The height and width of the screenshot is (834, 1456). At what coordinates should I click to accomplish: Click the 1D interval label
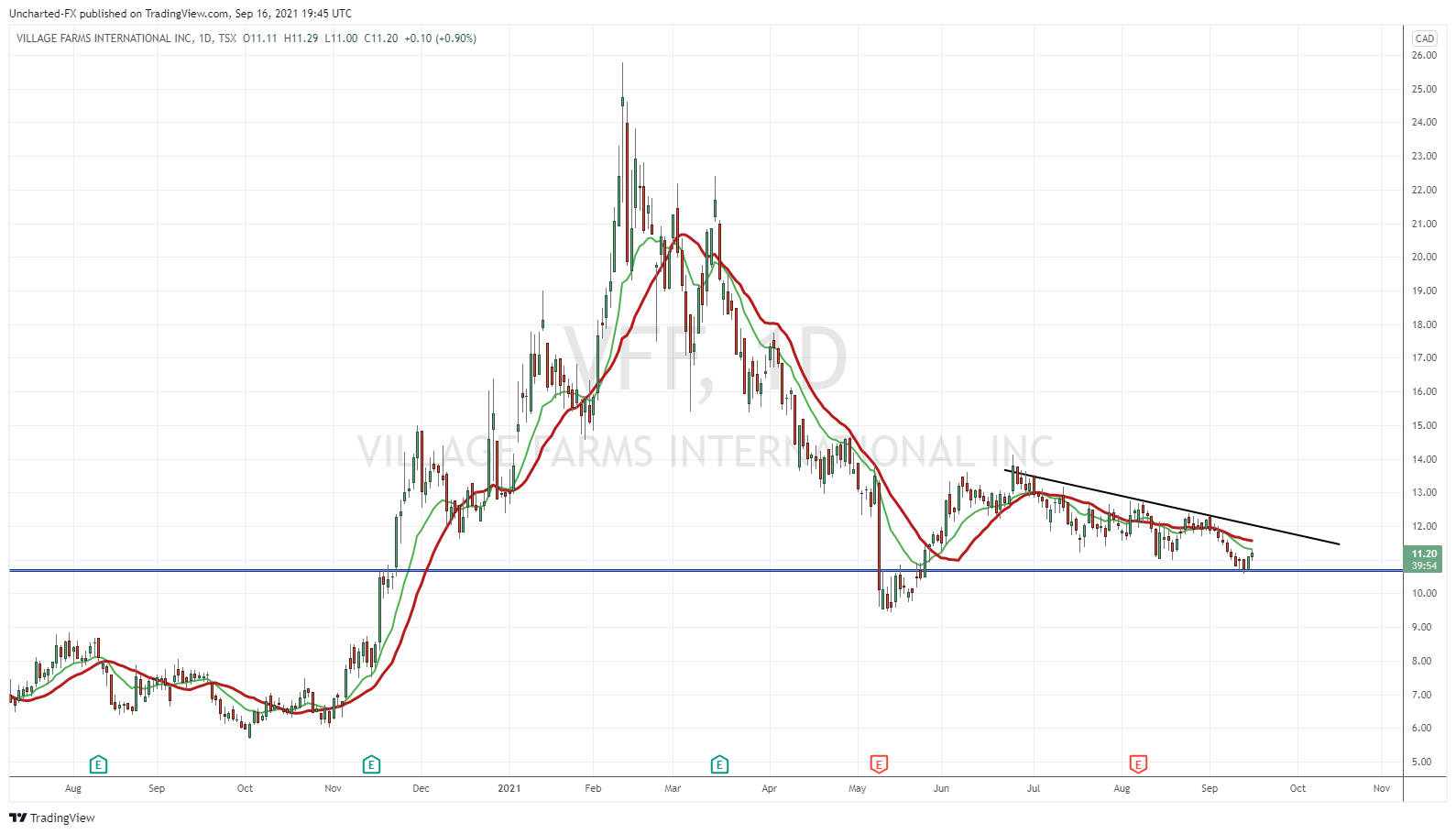[205, 38]
